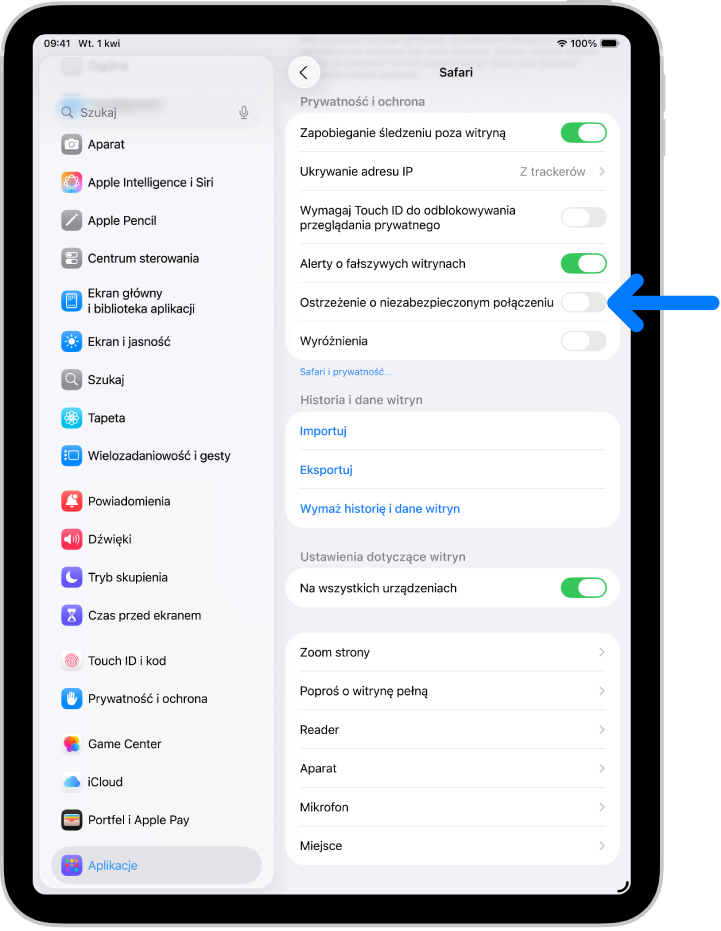The height and width of the screenshot is (931, 721).
Task: Tap Wymaż historię i dane witryn
Action: click(380, 509)
